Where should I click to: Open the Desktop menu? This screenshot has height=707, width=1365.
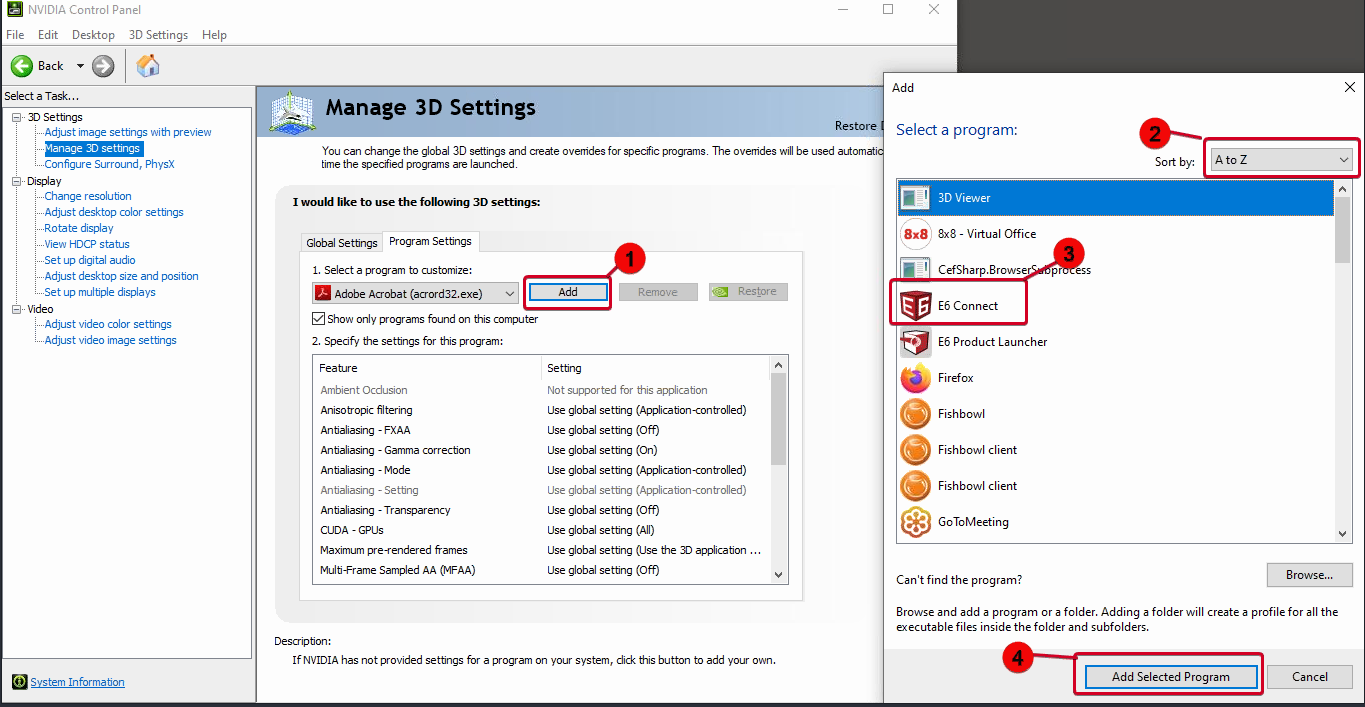click(x=93, y=35)
